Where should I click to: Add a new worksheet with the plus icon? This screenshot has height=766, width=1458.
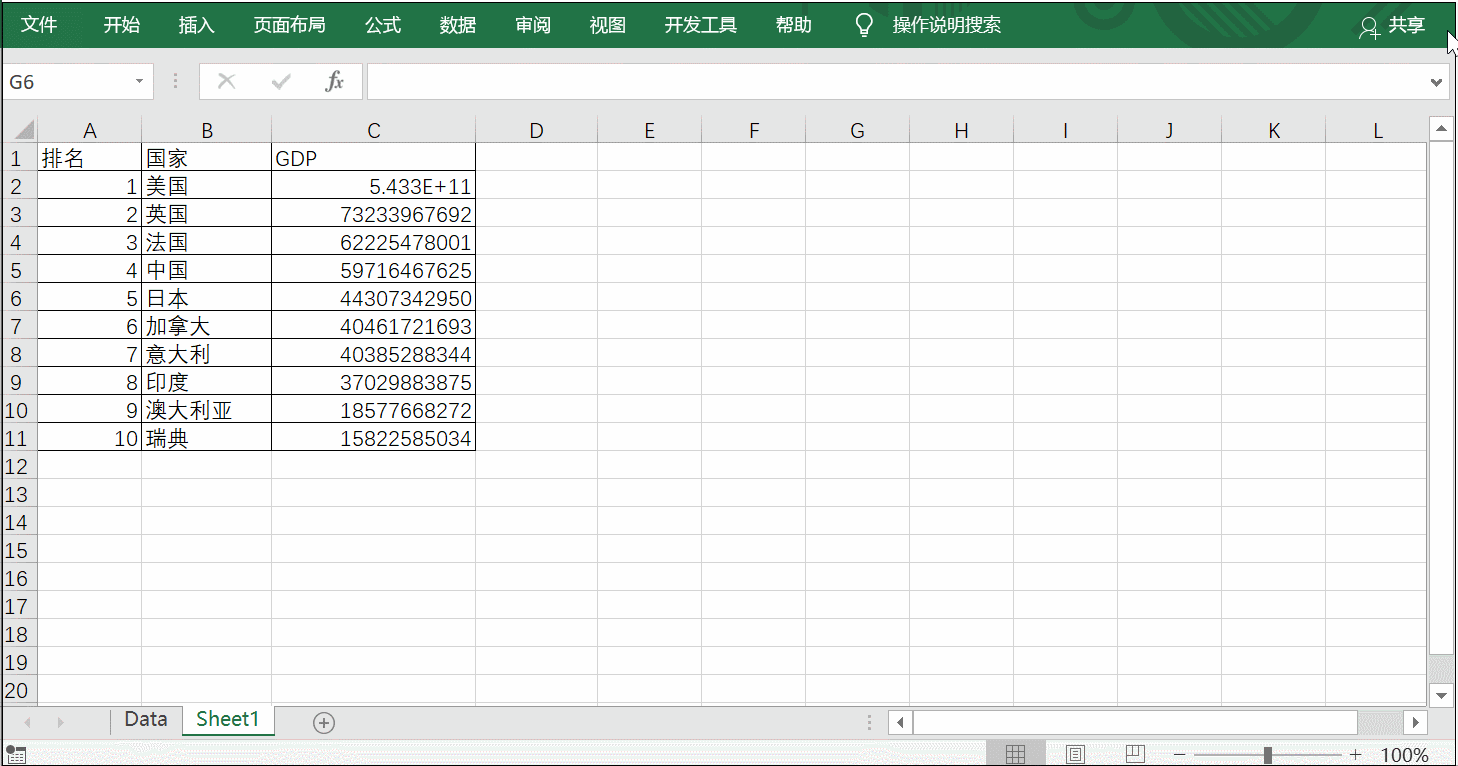pyautogui.click(x=323, y=721)
